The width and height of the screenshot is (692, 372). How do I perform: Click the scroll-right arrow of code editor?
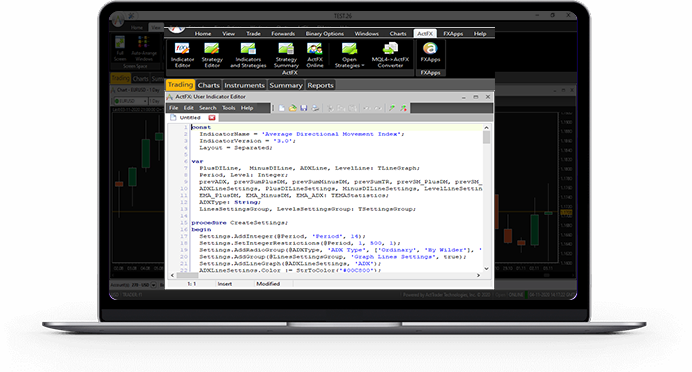tap(478, 275)
